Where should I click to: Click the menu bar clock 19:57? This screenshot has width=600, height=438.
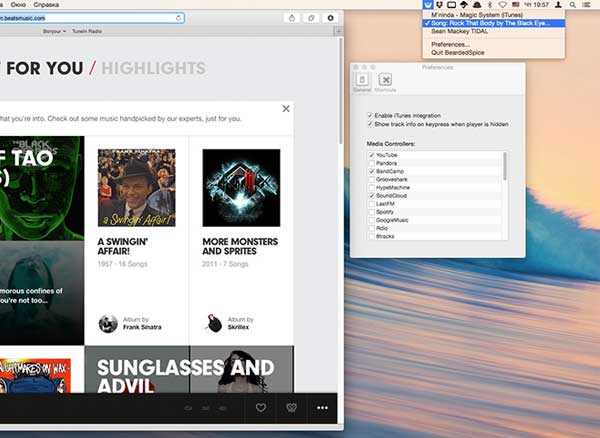point(536,5)
